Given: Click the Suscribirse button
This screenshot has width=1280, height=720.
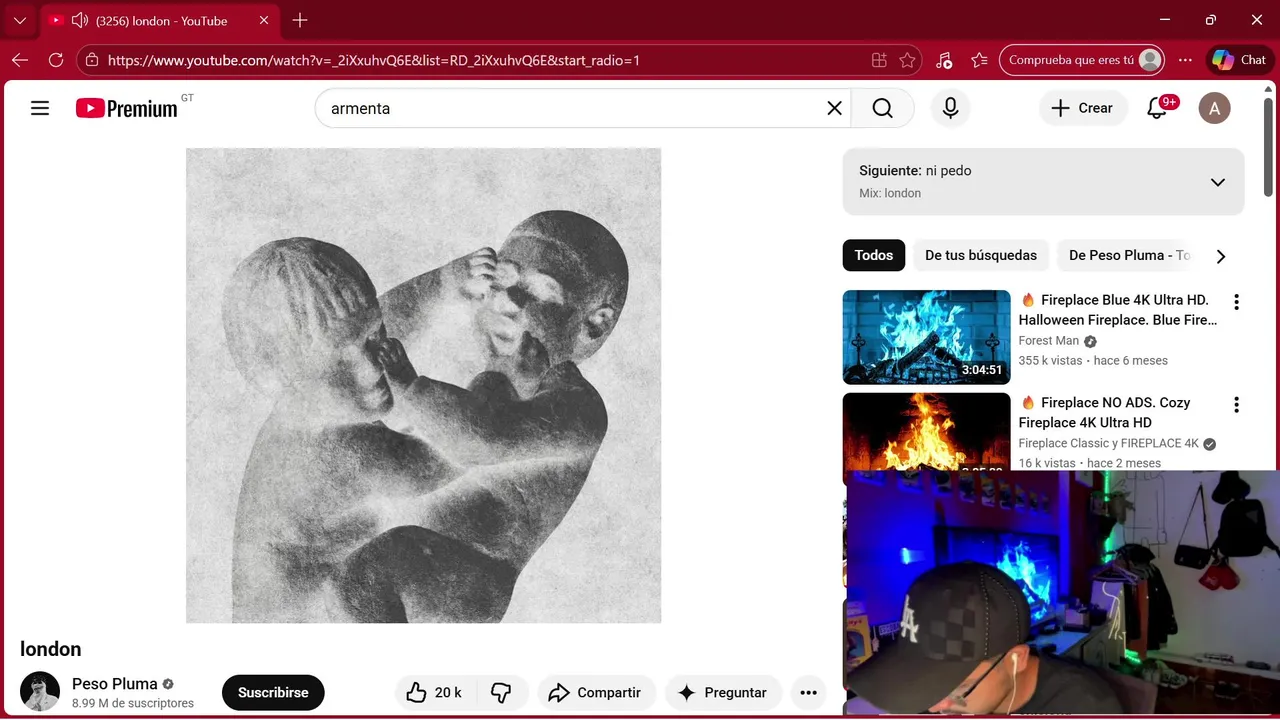Looking at the screenshot, I should [x=273, y=692].
